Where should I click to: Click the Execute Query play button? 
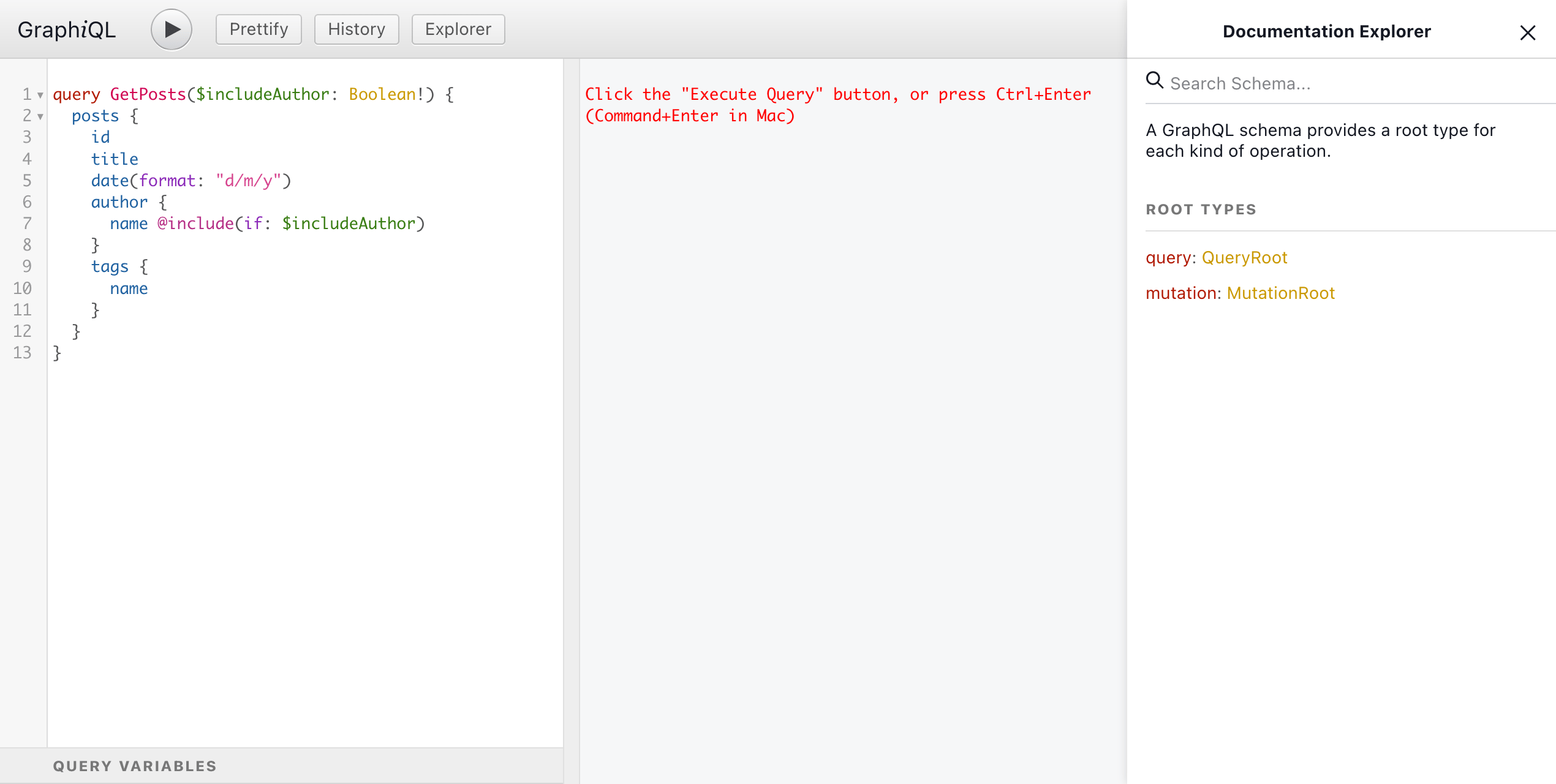(169, 29)
